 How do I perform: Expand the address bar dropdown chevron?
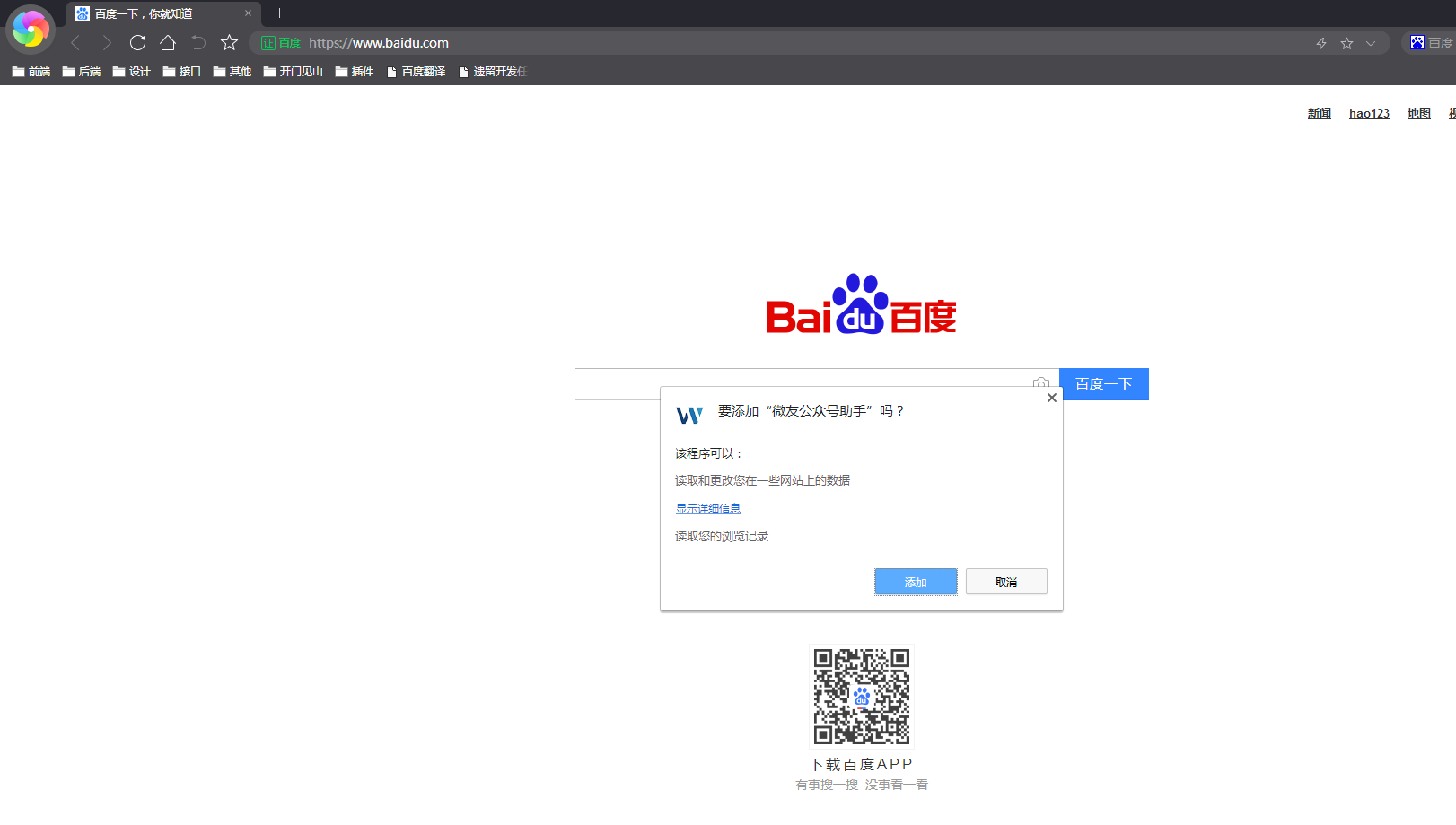click(1371, 43)
